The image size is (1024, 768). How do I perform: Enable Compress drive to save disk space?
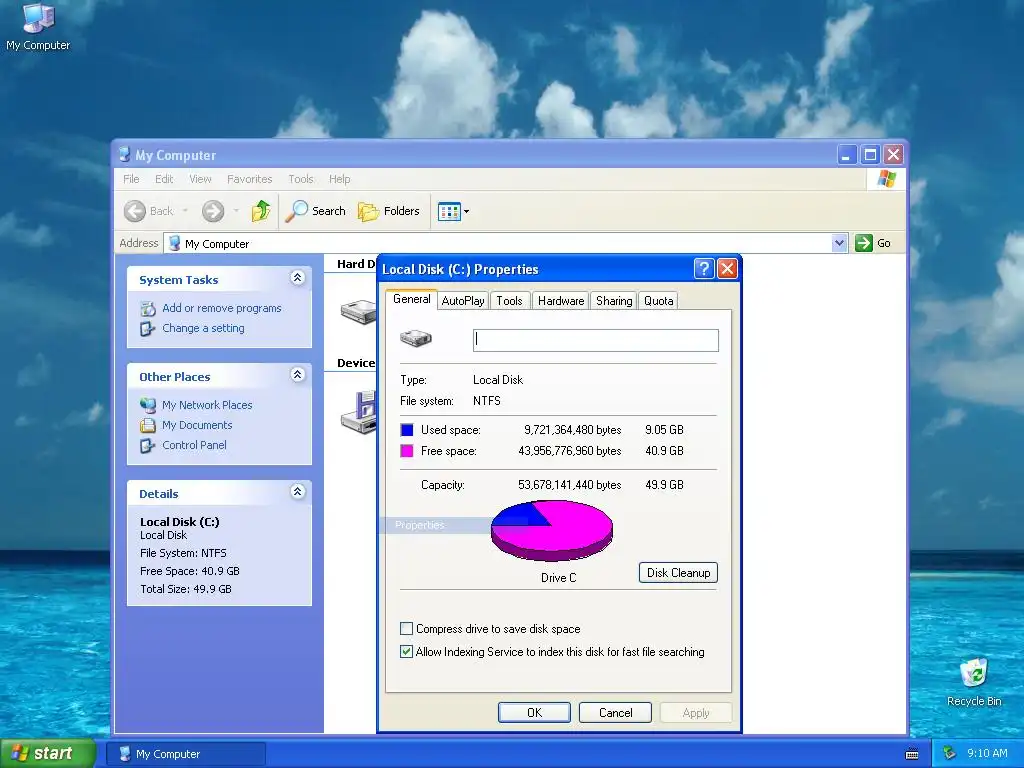pyautogui.click(x=406, y=628)
